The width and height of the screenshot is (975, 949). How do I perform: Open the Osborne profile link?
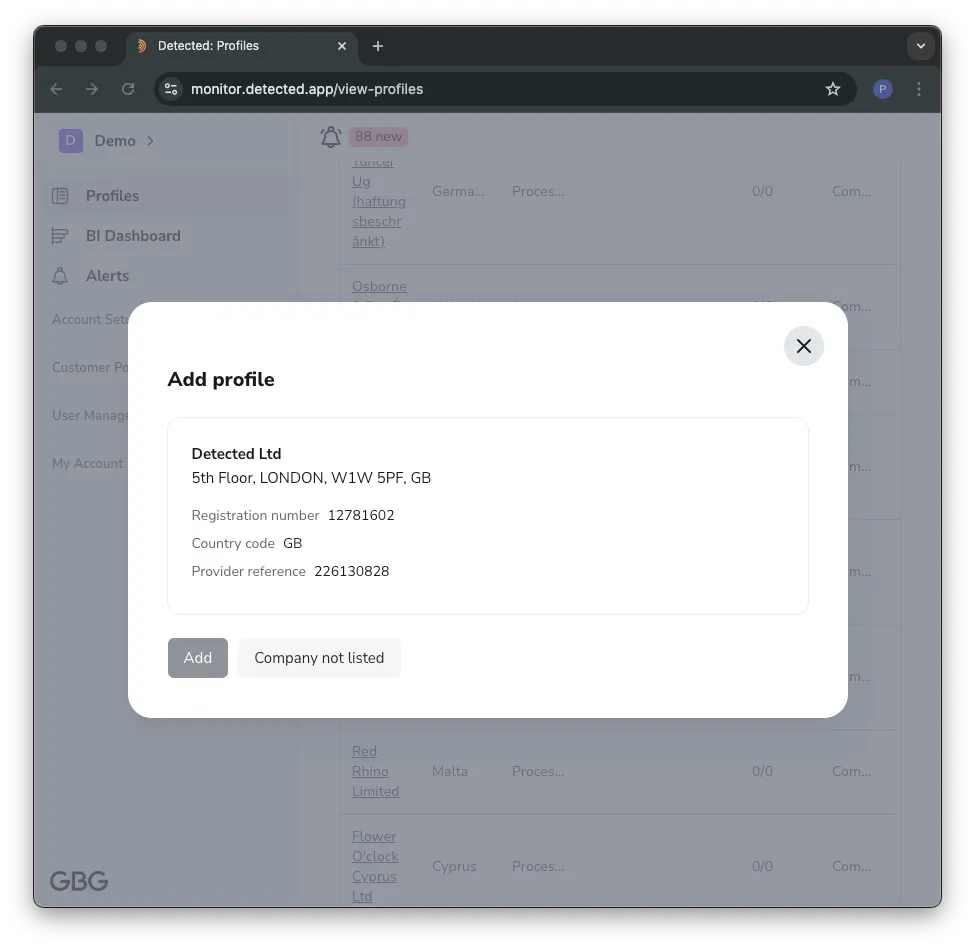point(379,287)
